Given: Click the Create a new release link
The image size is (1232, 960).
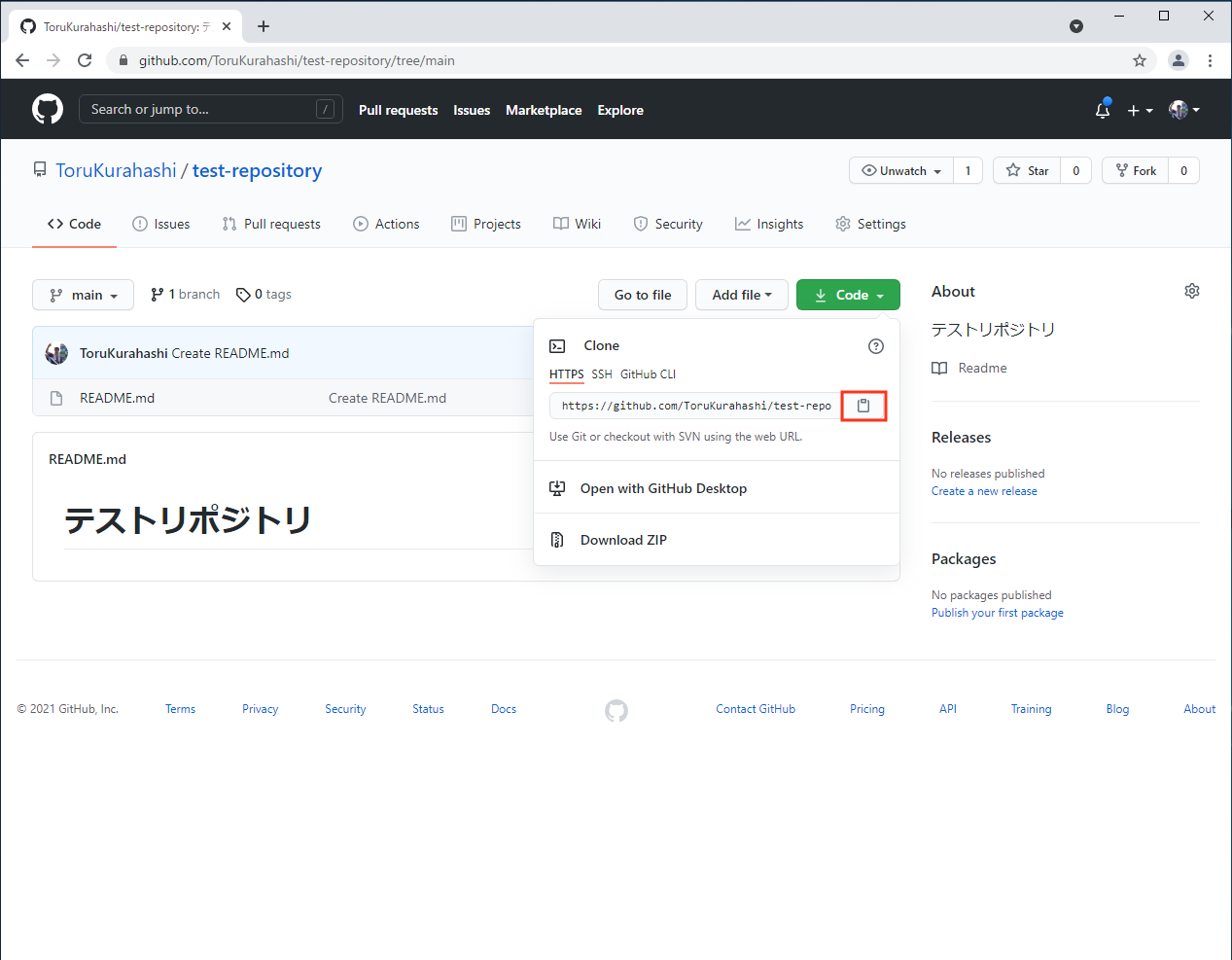Looking at the screenshot, I should pyautogui.click(x=984, y=491).
